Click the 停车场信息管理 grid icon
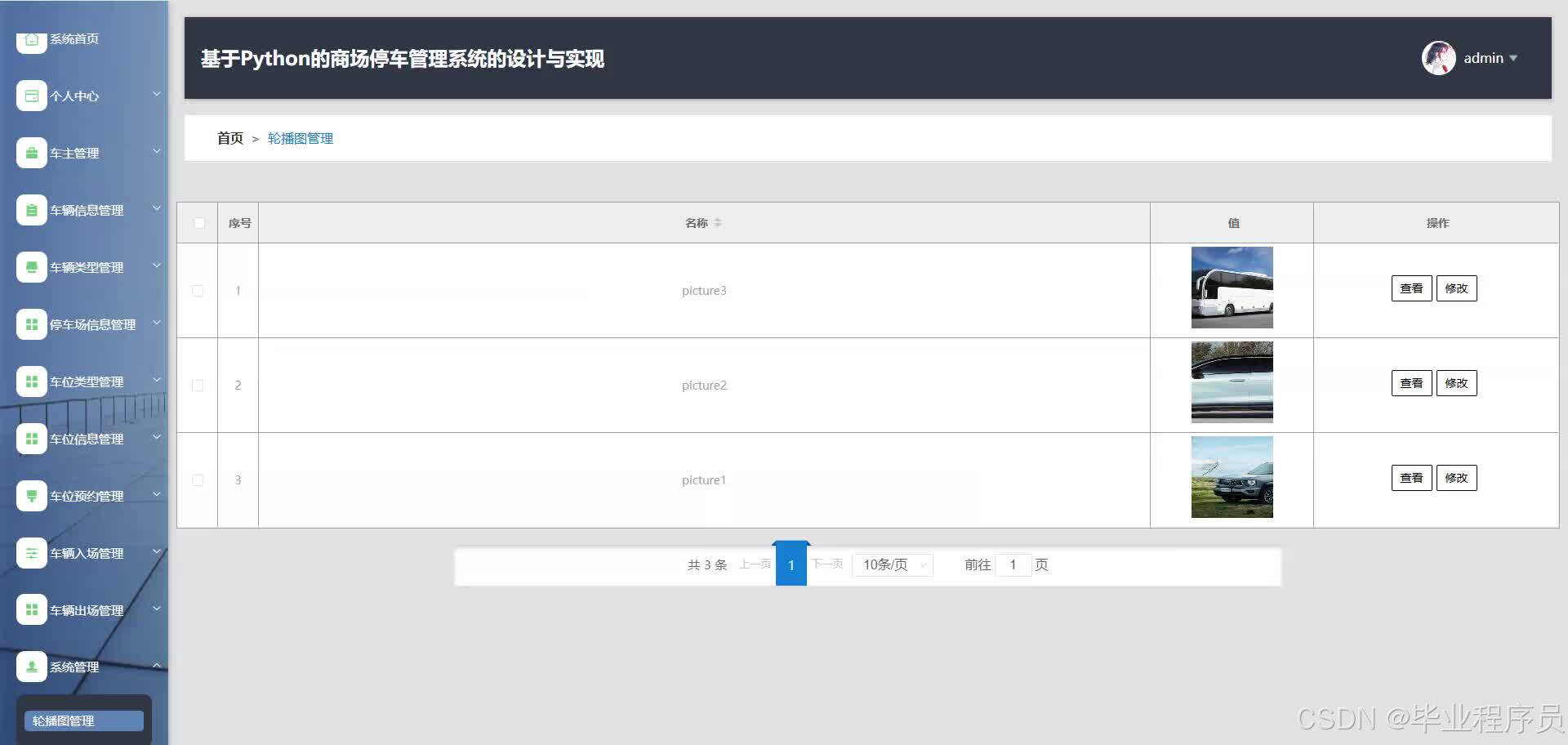The width and height of the screenshot is (1568, 745). coord(32,324)
